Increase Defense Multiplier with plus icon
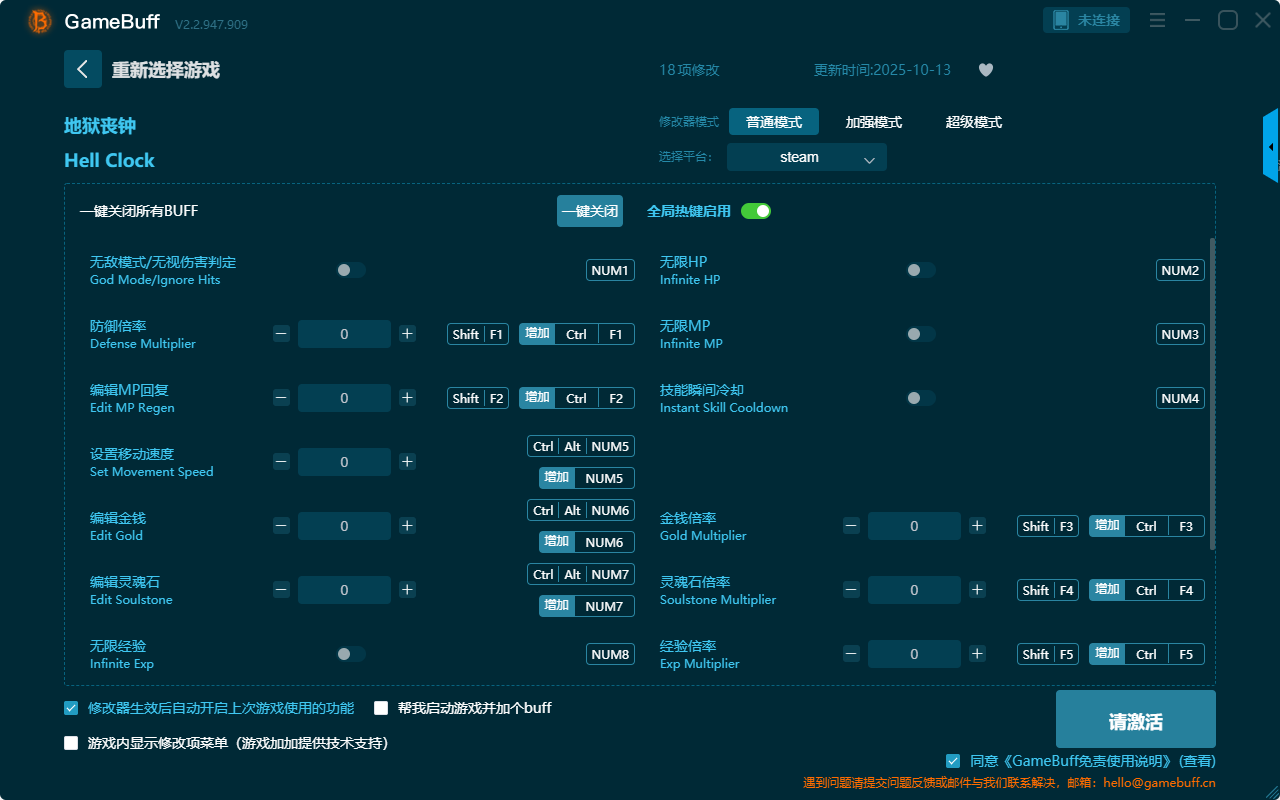The height and width of the screenshot is (800, 1280). click(x=407, y=334)
